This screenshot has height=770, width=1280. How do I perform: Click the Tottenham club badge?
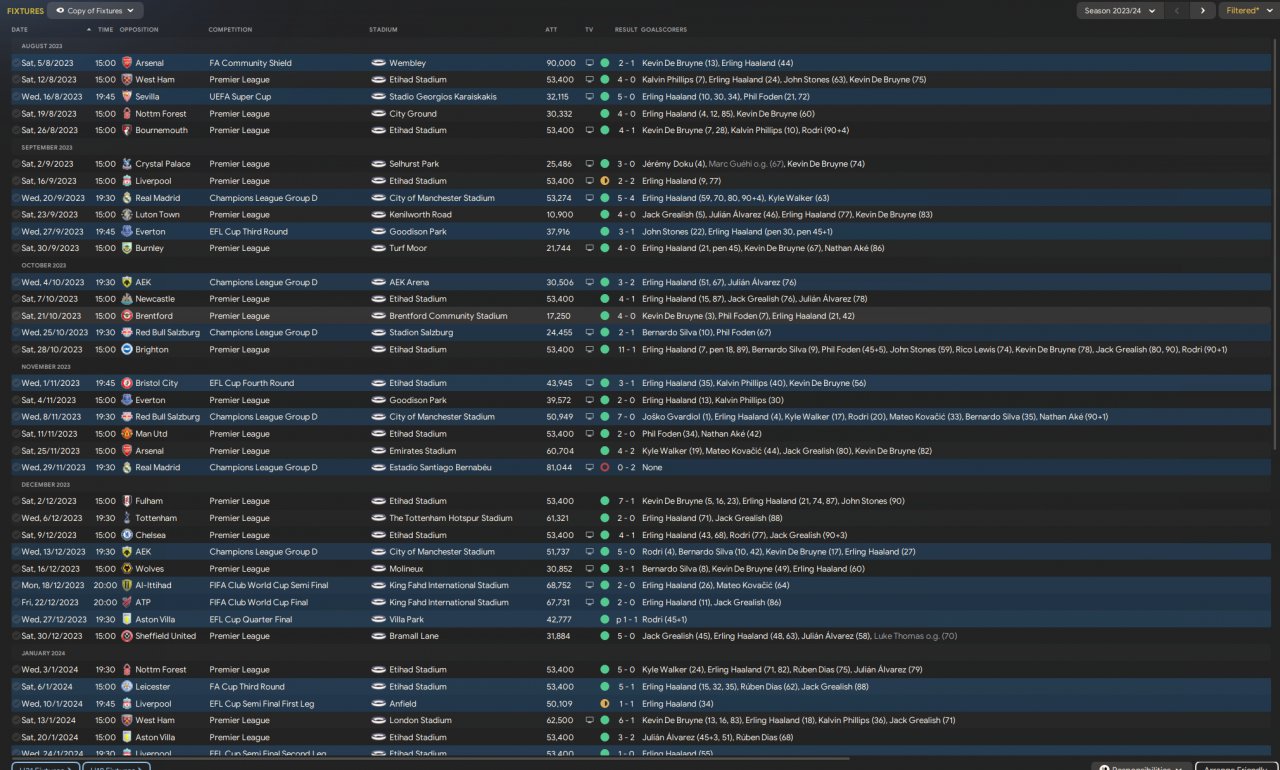click(x=127, y=518)
